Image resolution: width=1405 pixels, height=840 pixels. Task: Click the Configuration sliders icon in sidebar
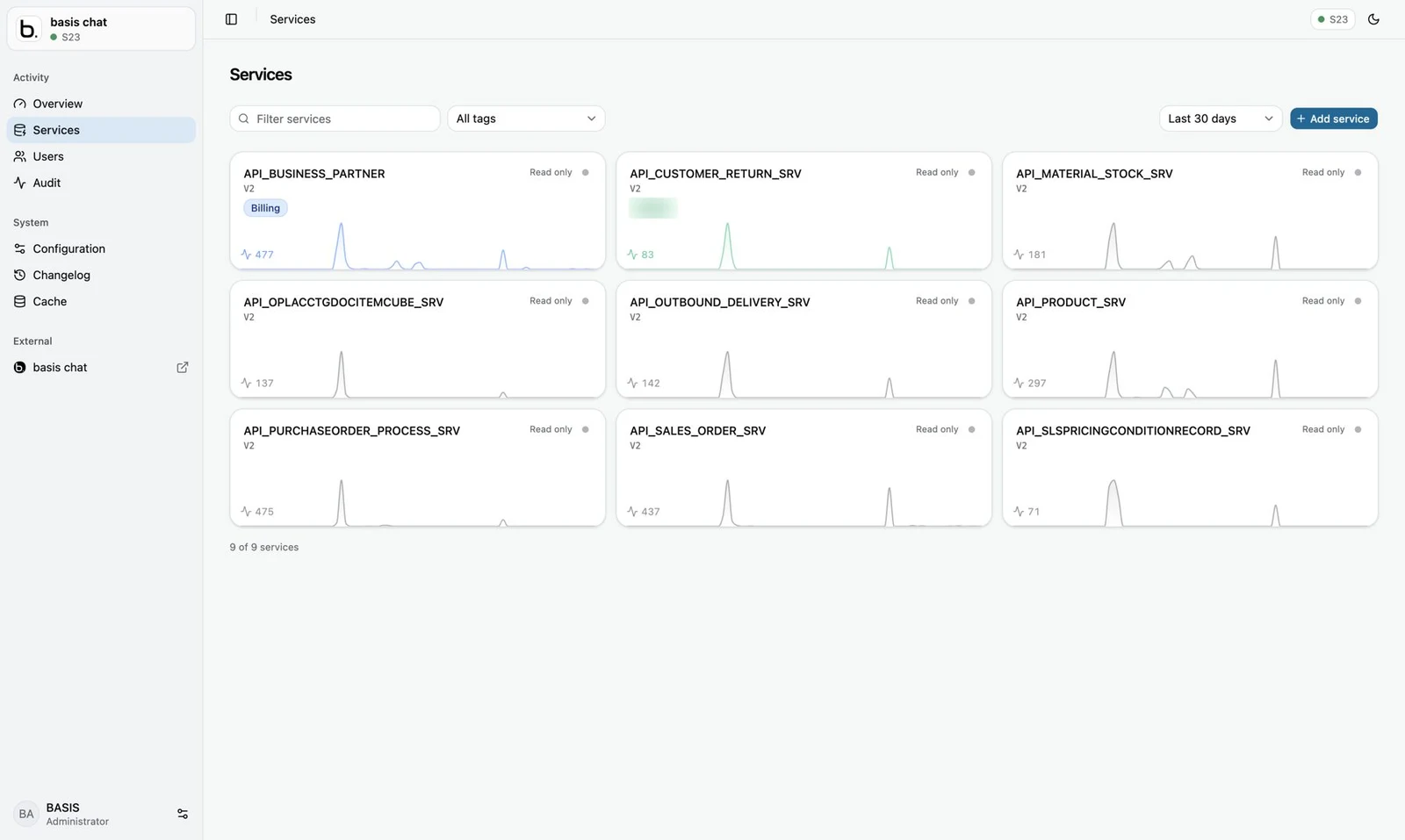(x=19, y=248)
